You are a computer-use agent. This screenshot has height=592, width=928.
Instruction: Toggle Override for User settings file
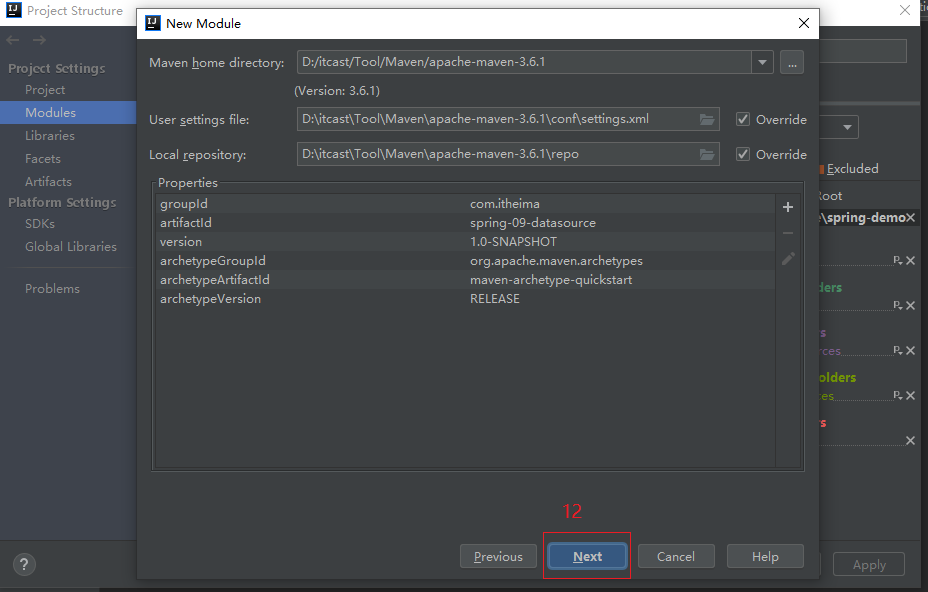click(x=743, y=120)
